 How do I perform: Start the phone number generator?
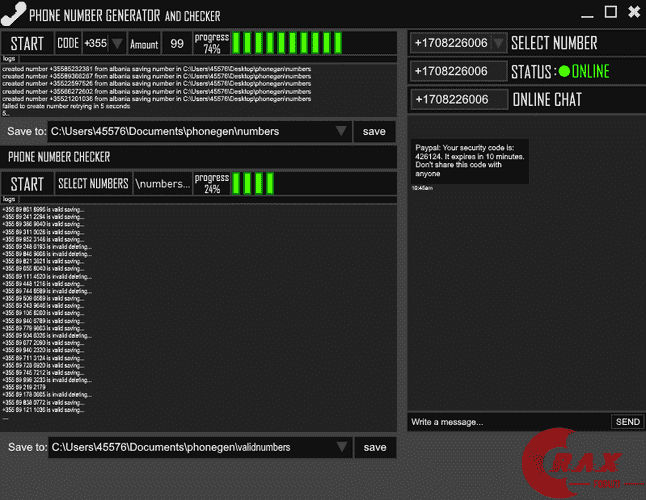pyautogui.click(x=27, y=43)
